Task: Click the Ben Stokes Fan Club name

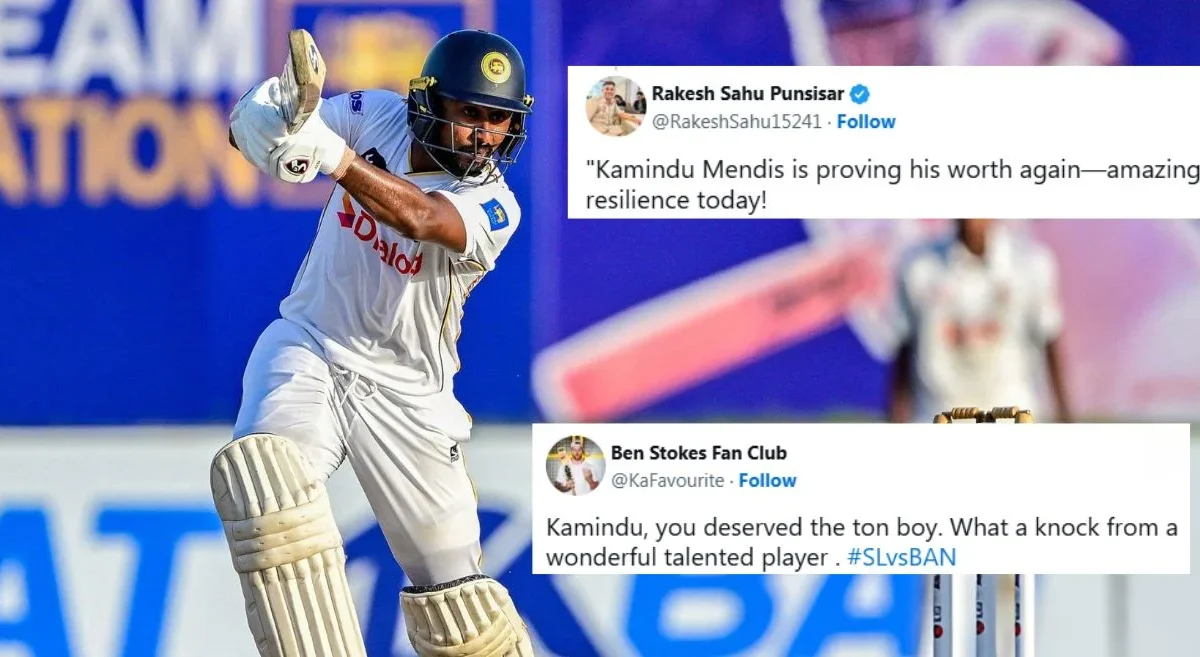Action: pyautogui.click(x=699, y=453)
